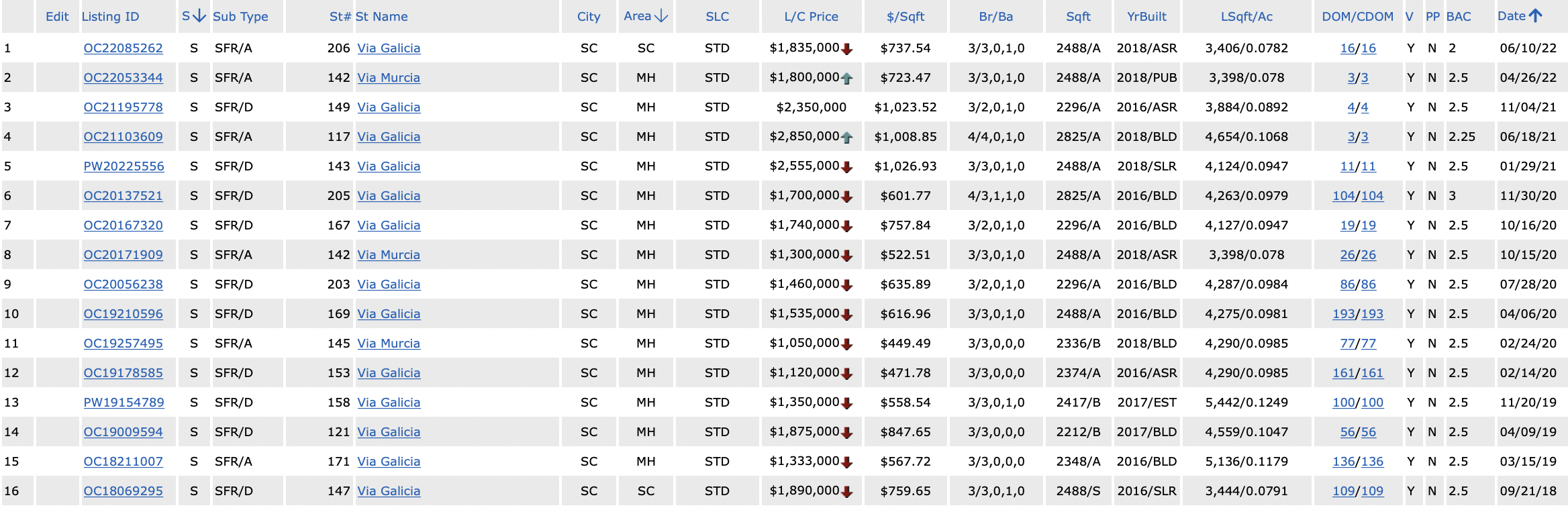Click the green up arrow next to $2,850,000
This screenshot has height=514, width=1568.
pyautogui.click(x=847, y=138)
